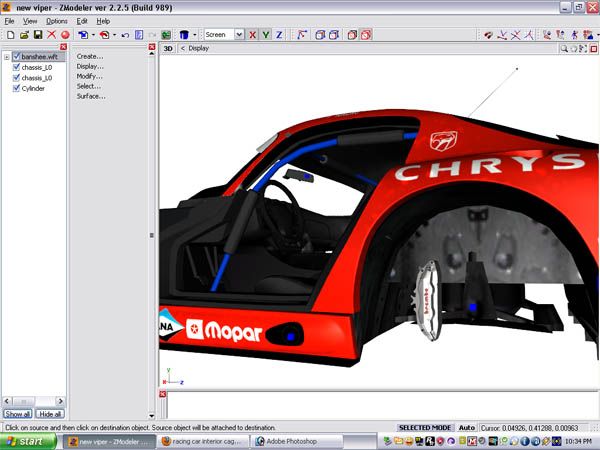This screenshot has width=600, height=450.
Task: Click the Save floppy disk icon
Action: (38, 34)
